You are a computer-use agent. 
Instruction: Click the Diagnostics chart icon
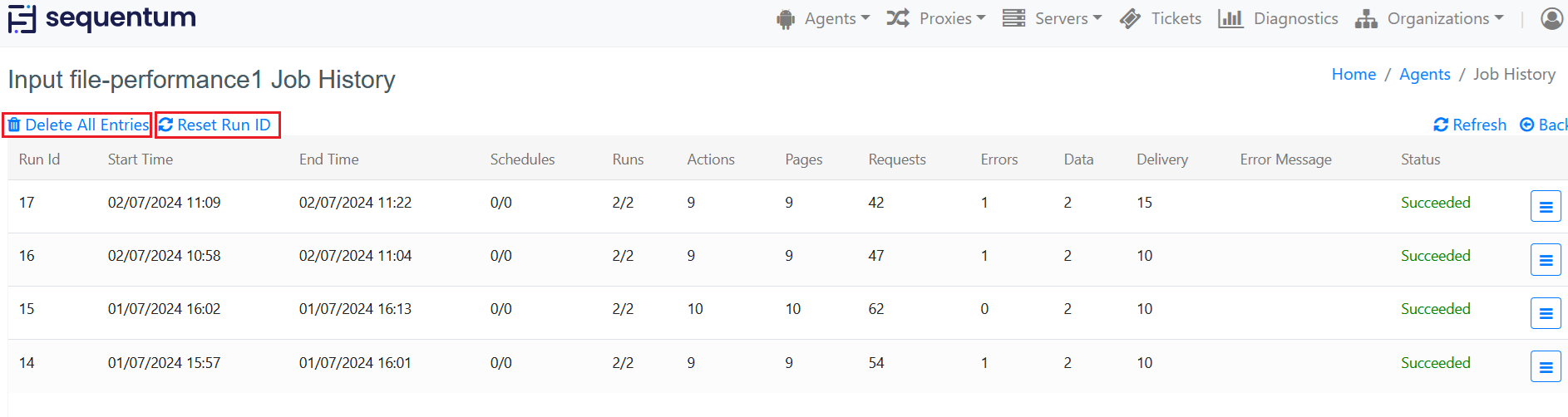point(1230,18)
